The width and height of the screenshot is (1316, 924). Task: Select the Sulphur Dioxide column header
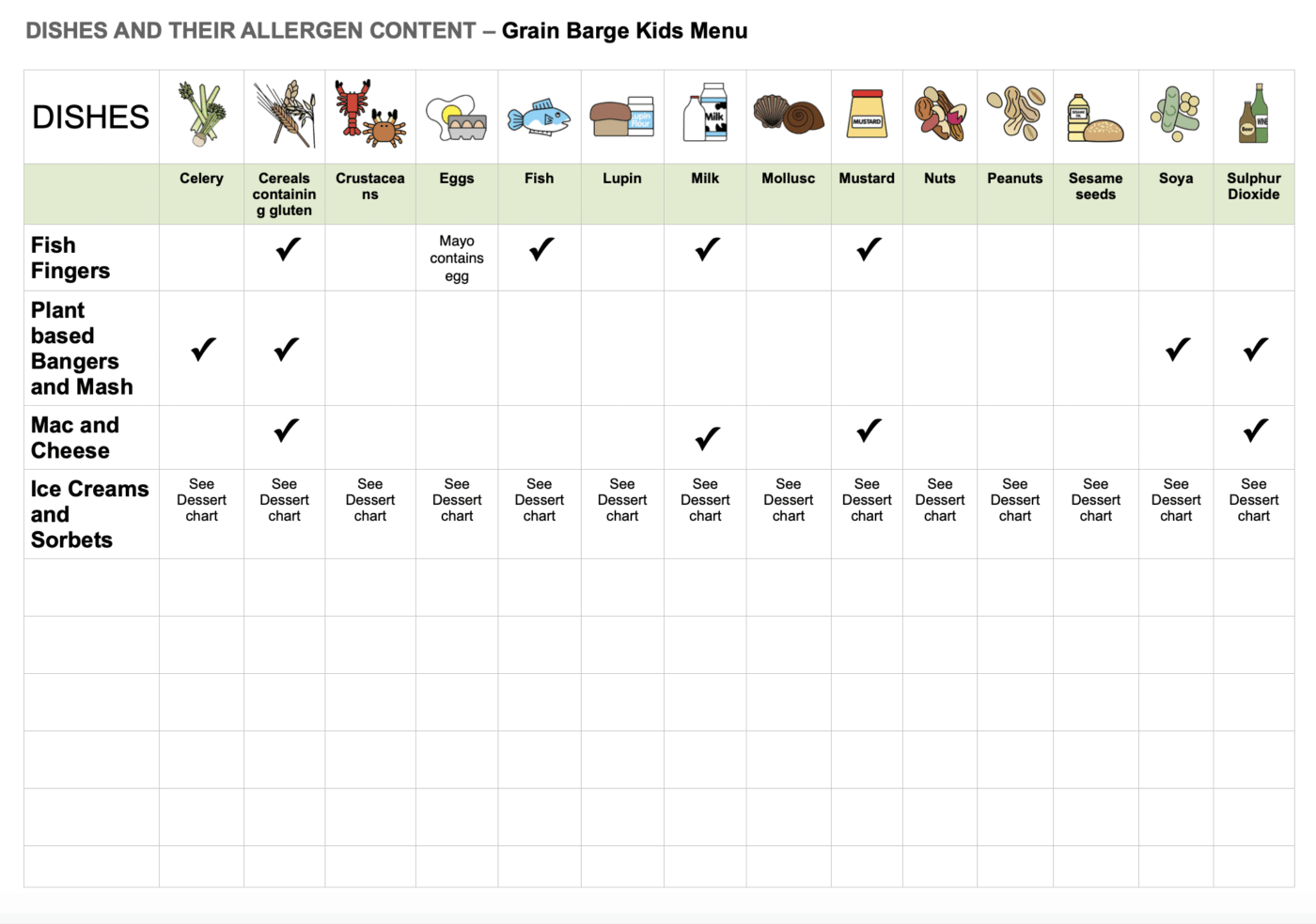1254,186
